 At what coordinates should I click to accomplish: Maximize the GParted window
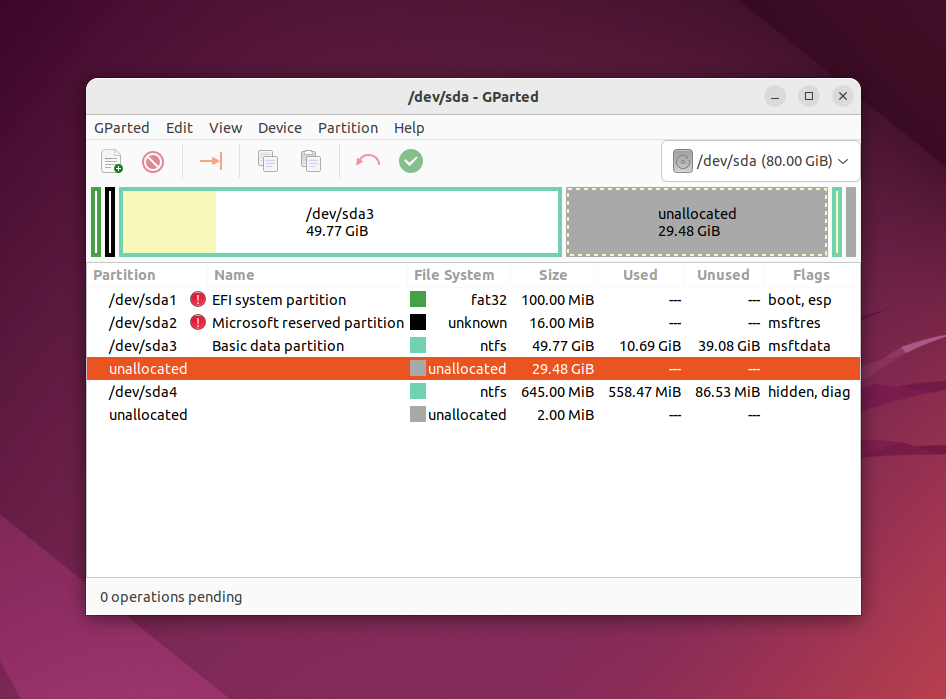[x=809, y=96]
